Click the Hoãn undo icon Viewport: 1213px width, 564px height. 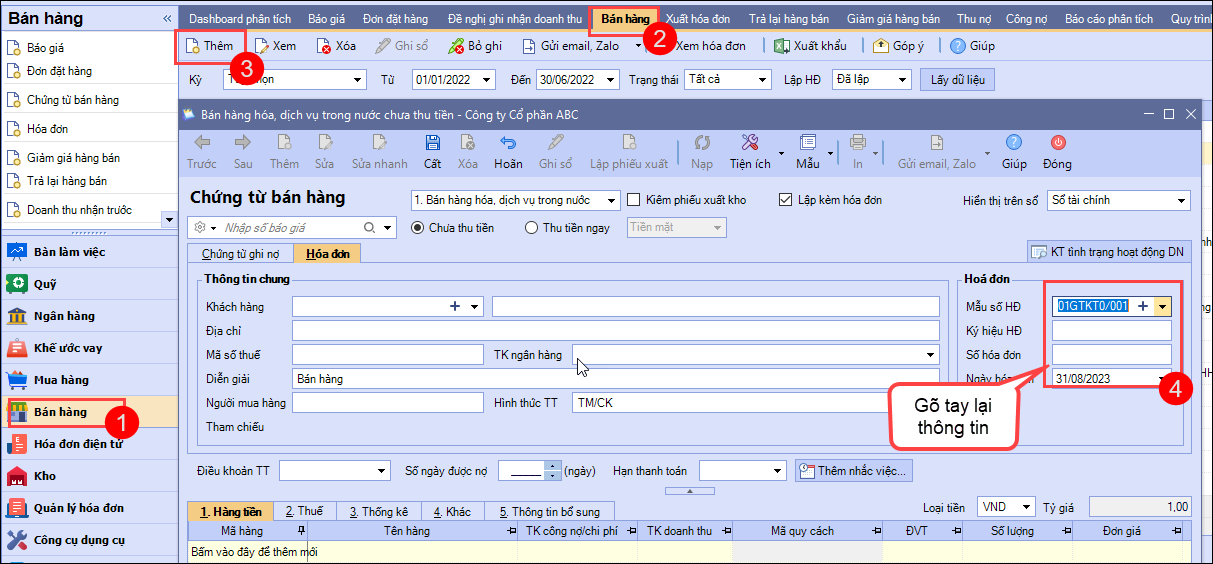pyautogui.click(x=508, y=143)
